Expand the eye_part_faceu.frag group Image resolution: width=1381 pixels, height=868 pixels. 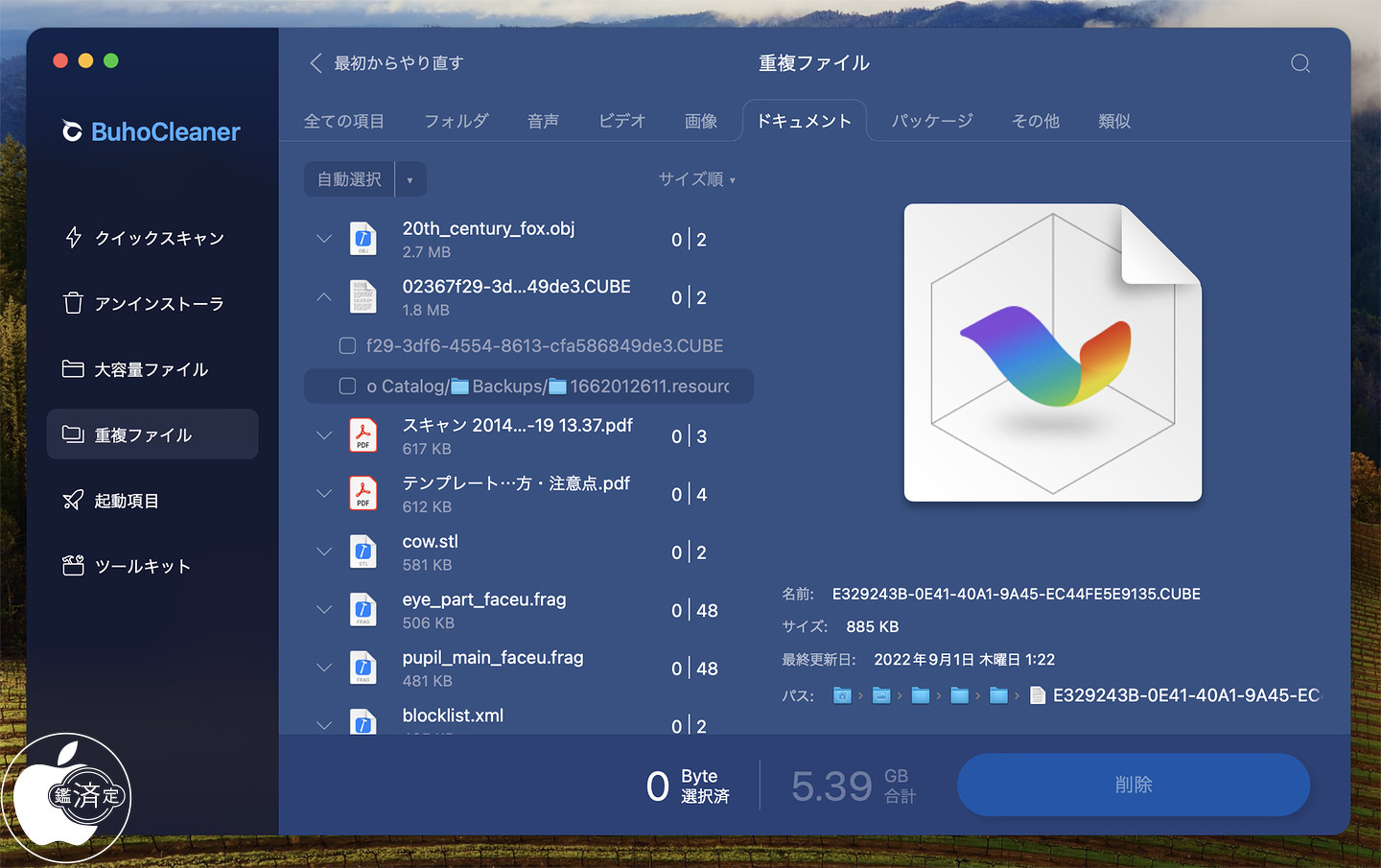(x=324, y=610)
